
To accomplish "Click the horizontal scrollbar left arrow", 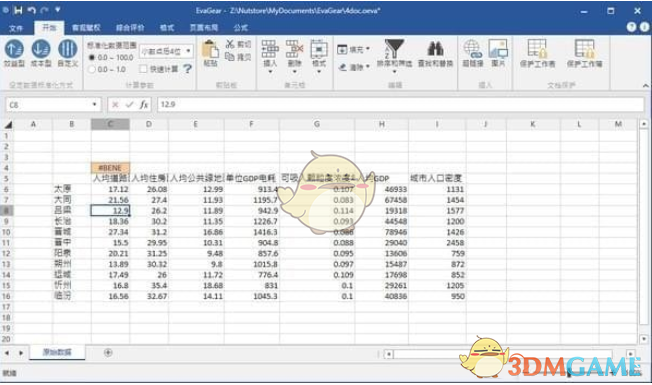I will 389,354.
